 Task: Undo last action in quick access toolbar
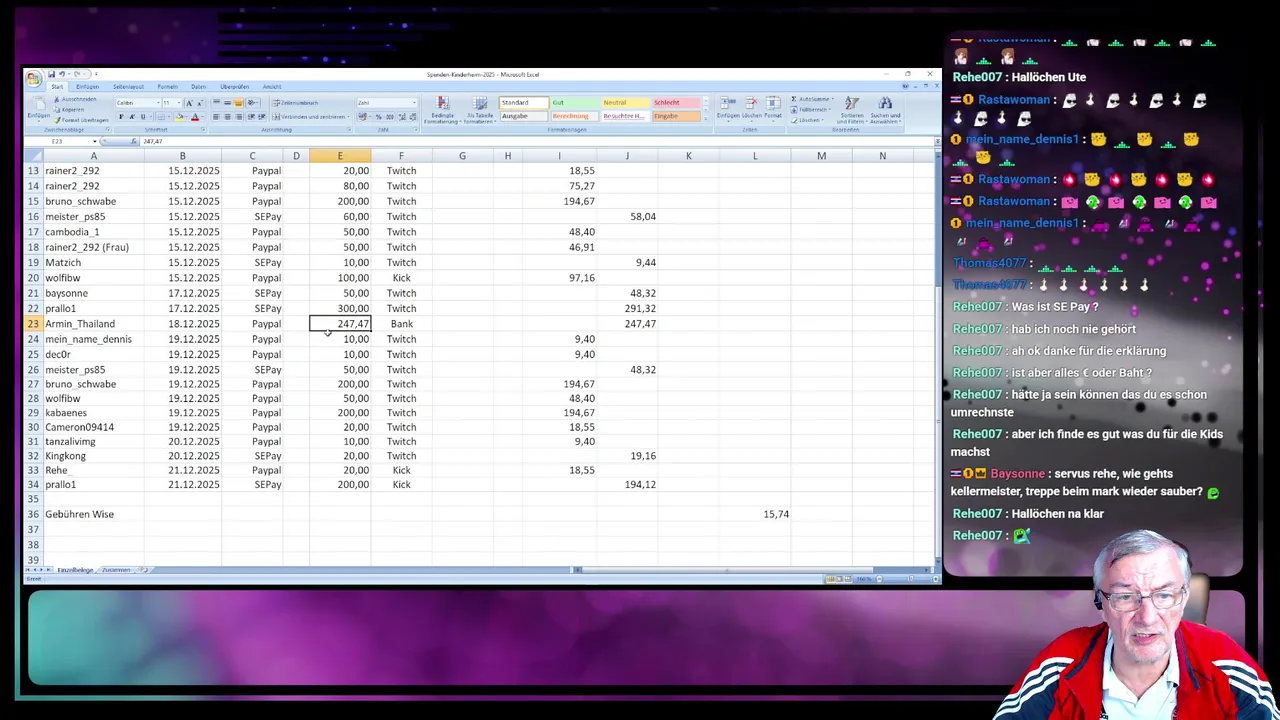coord(62,74)
